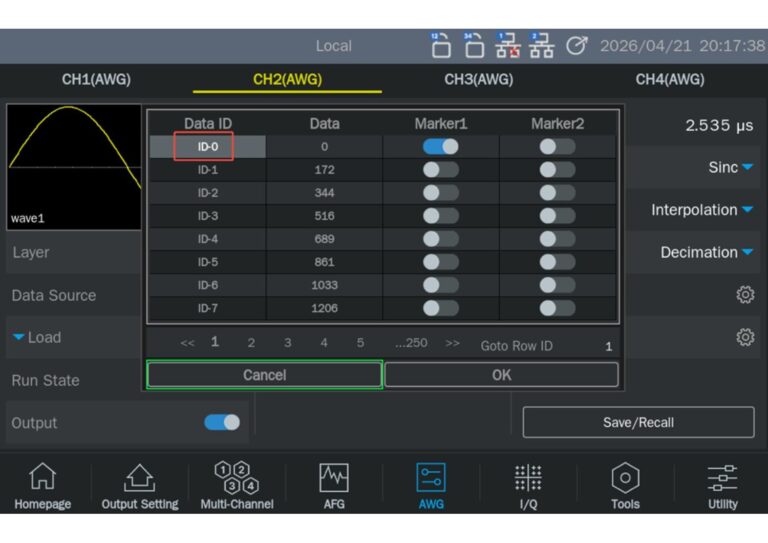Switch to CH3(AWG) tab
The height and width of the screenshot is (543, 768).
tap(479, 79)
